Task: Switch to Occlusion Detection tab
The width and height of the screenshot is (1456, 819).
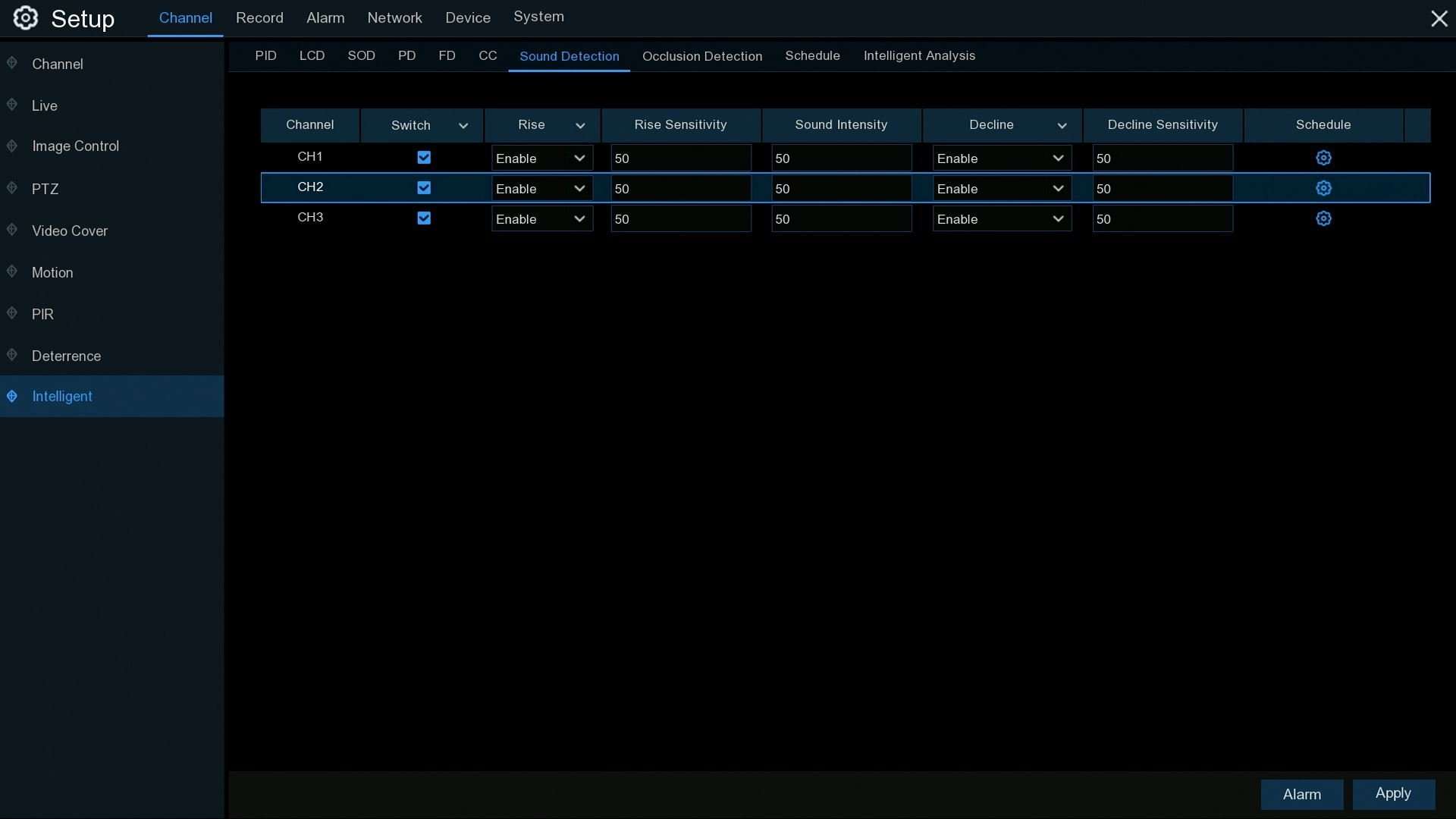Action: click(x=701, y=56)
